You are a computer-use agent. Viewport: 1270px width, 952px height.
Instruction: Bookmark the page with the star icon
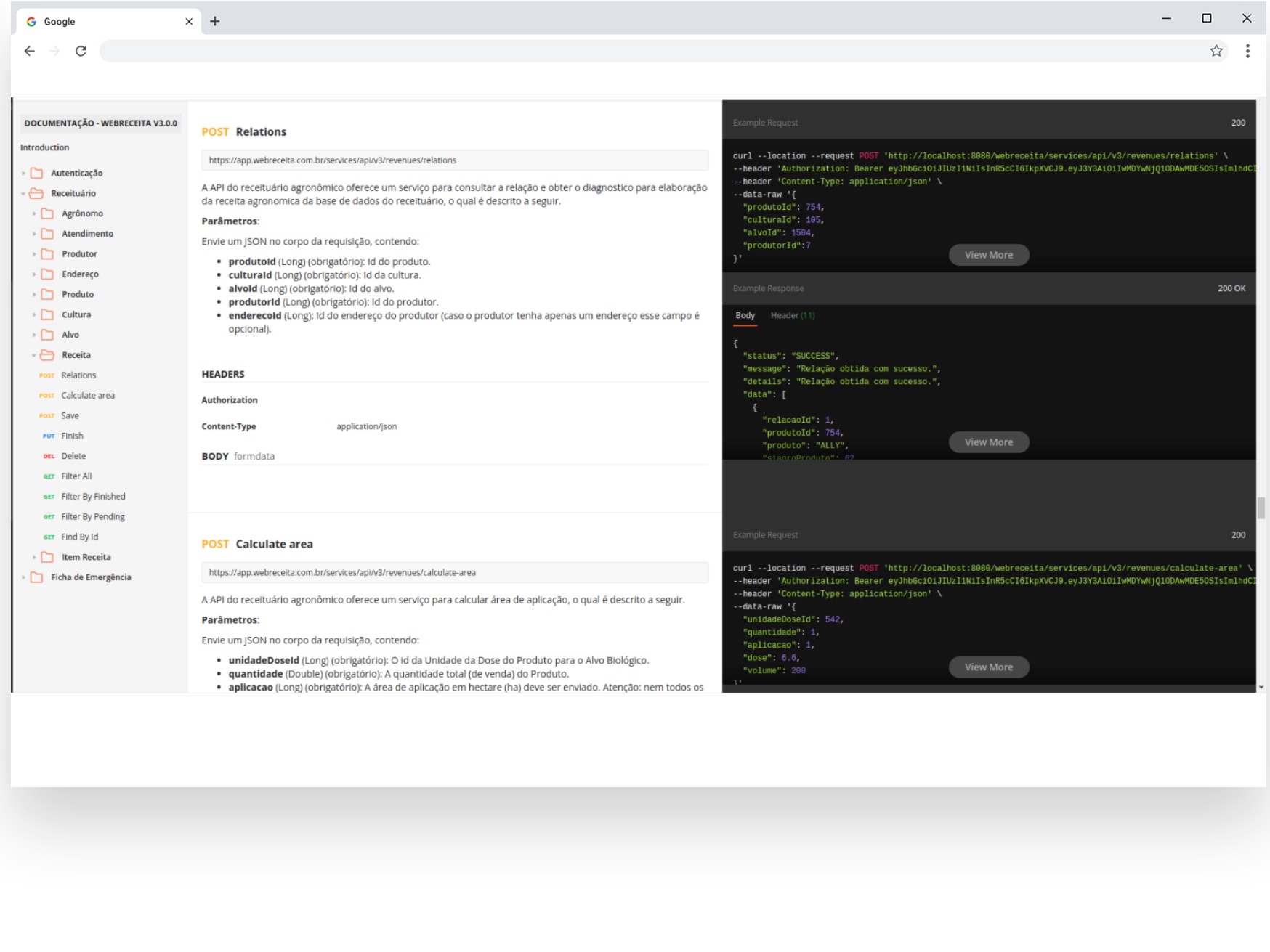click(x=1216, y=51)
